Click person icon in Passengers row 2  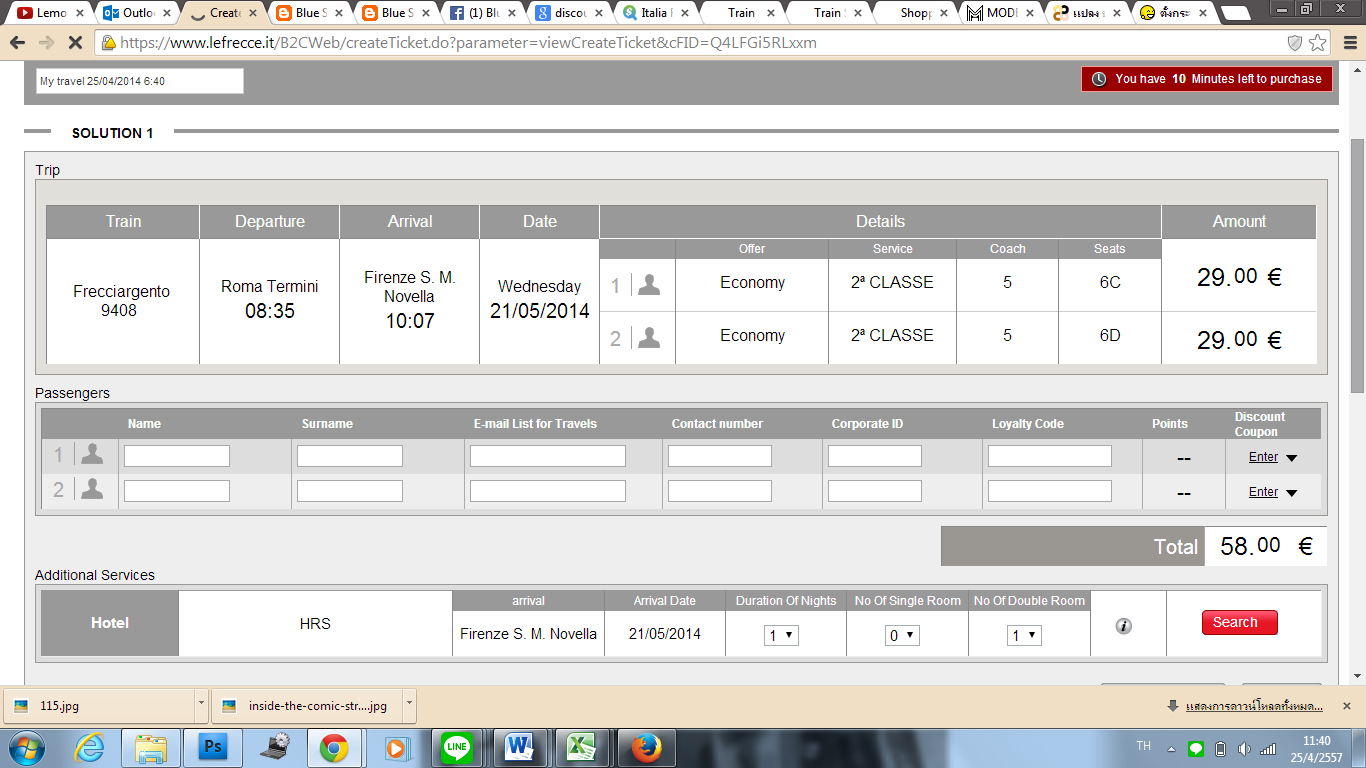coord(92,489)
